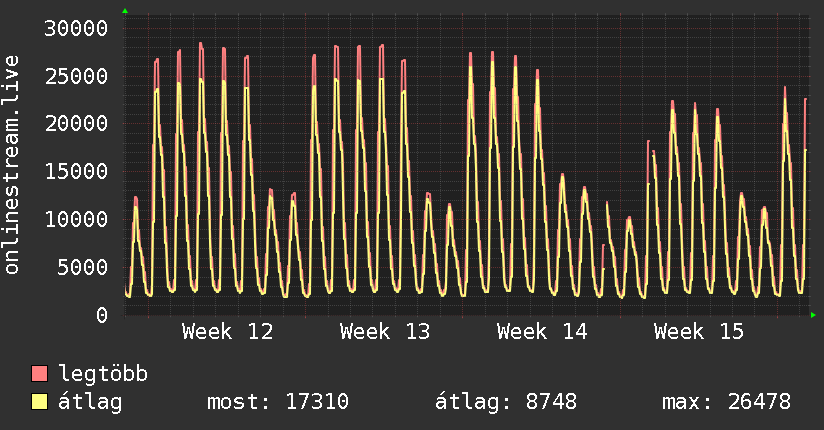Viewport: 824px width, 430px height.
Task: Click the most: 17310 statistic
Action: (278, 402)
